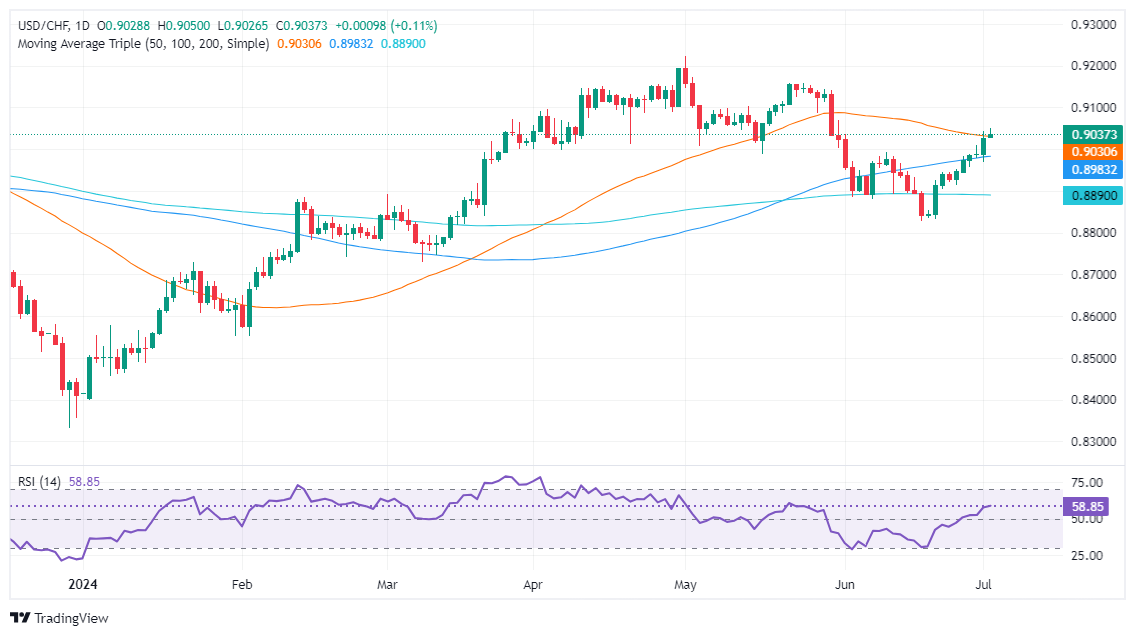Click the May label on time axis
This screenshot has height=636, width=1135.
pos(685,585)
